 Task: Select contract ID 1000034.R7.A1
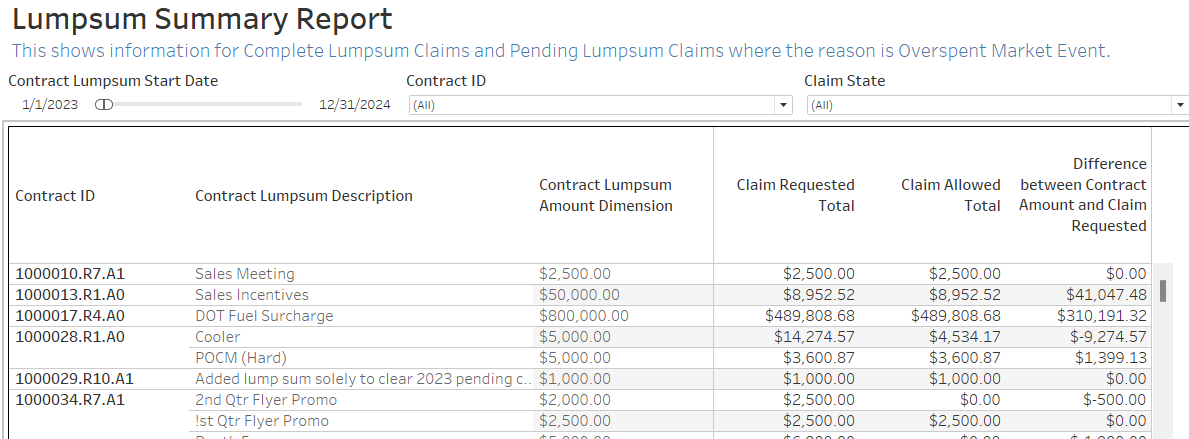pyautogui.click(x=69, y=400)
